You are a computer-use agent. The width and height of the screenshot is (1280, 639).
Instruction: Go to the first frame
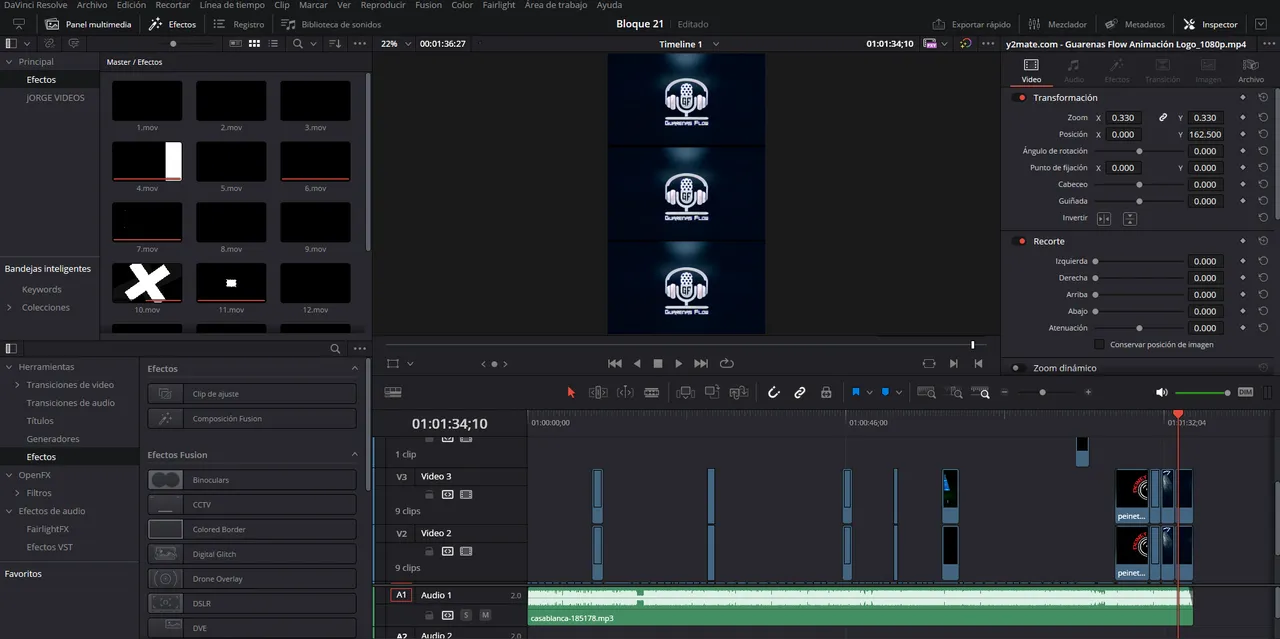click(x=615, y=363)
